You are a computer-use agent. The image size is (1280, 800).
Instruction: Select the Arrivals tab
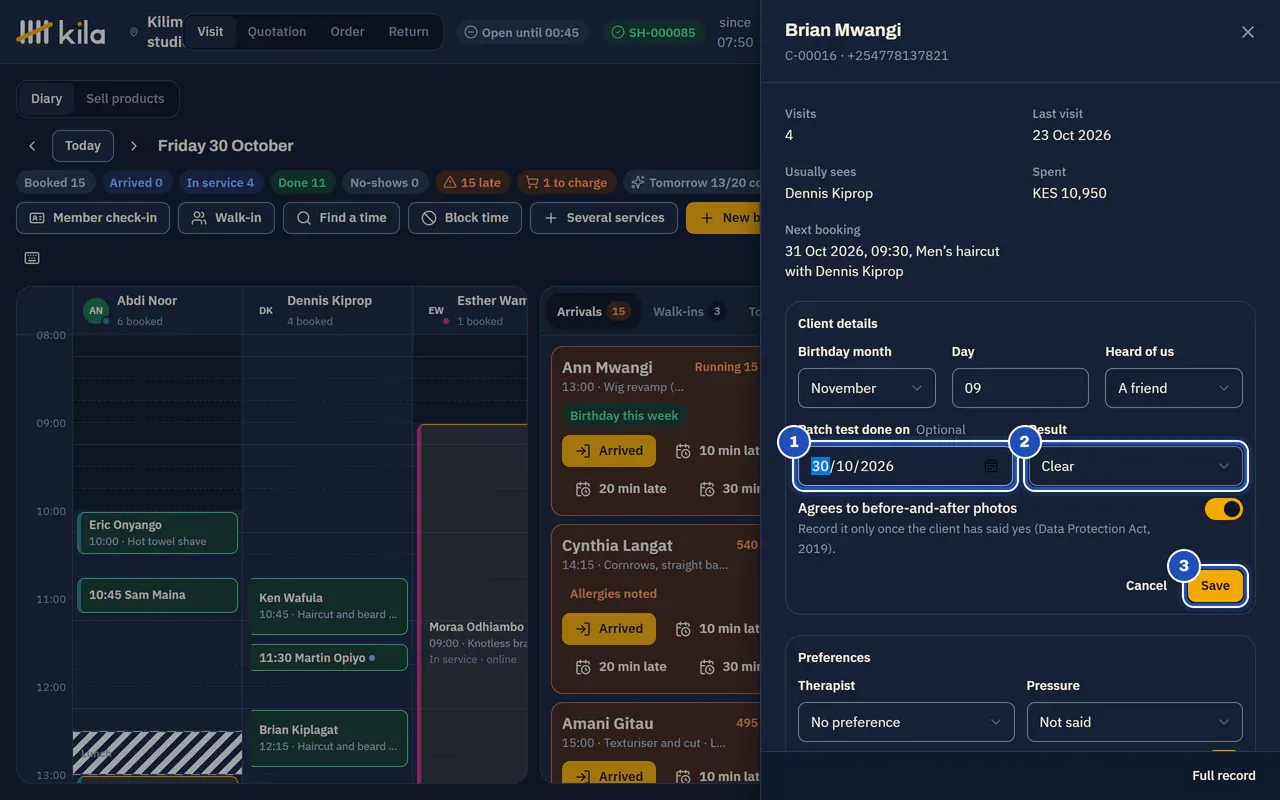(x=593, y=312)
